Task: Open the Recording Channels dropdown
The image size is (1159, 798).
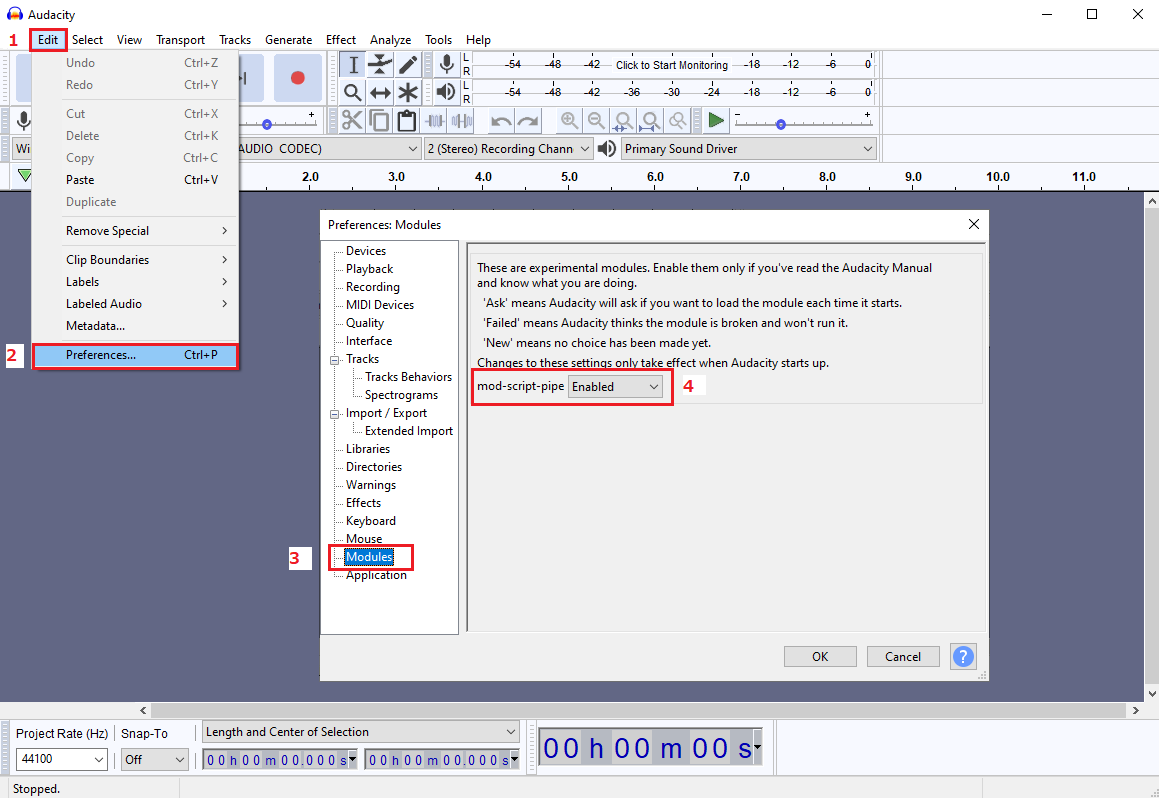Action: (x=509, y=149)
